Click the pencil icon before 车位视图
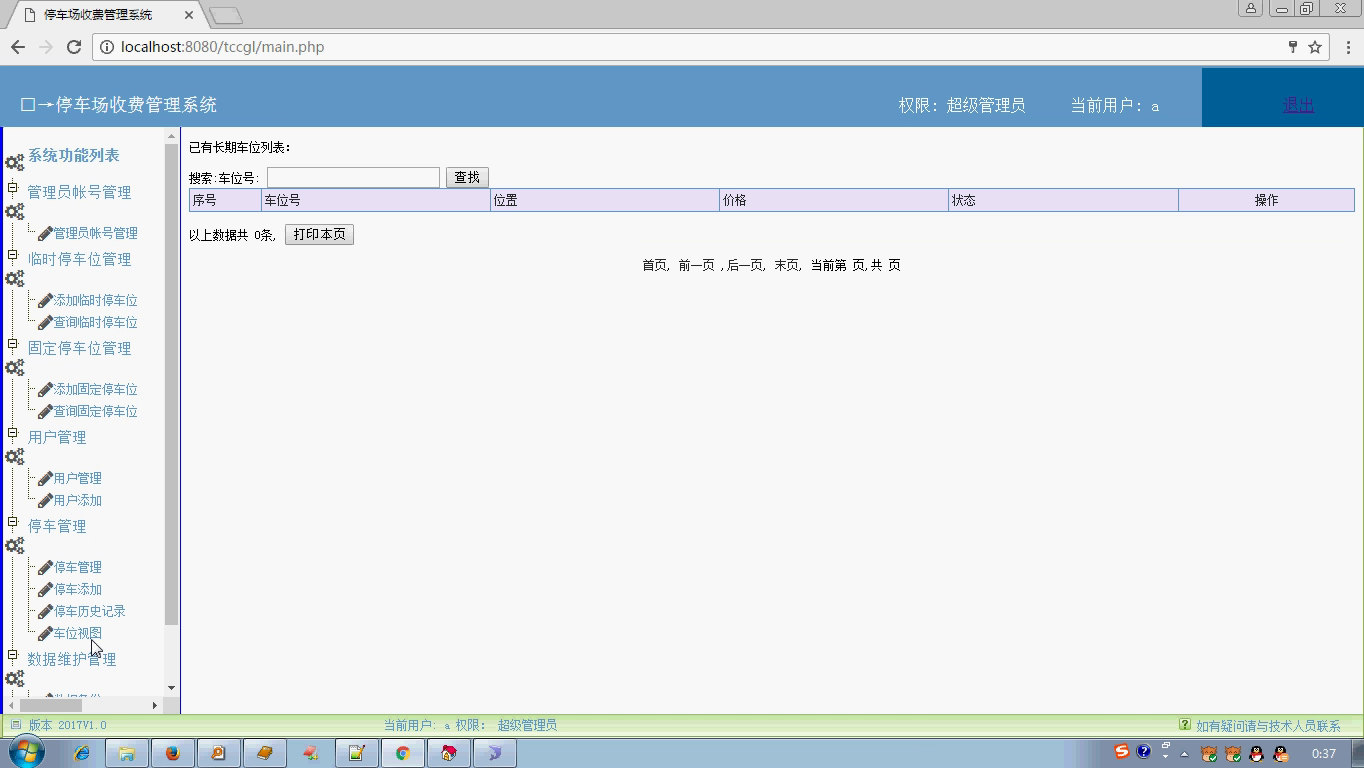1364x768 pixels. [x=45, y=633]
